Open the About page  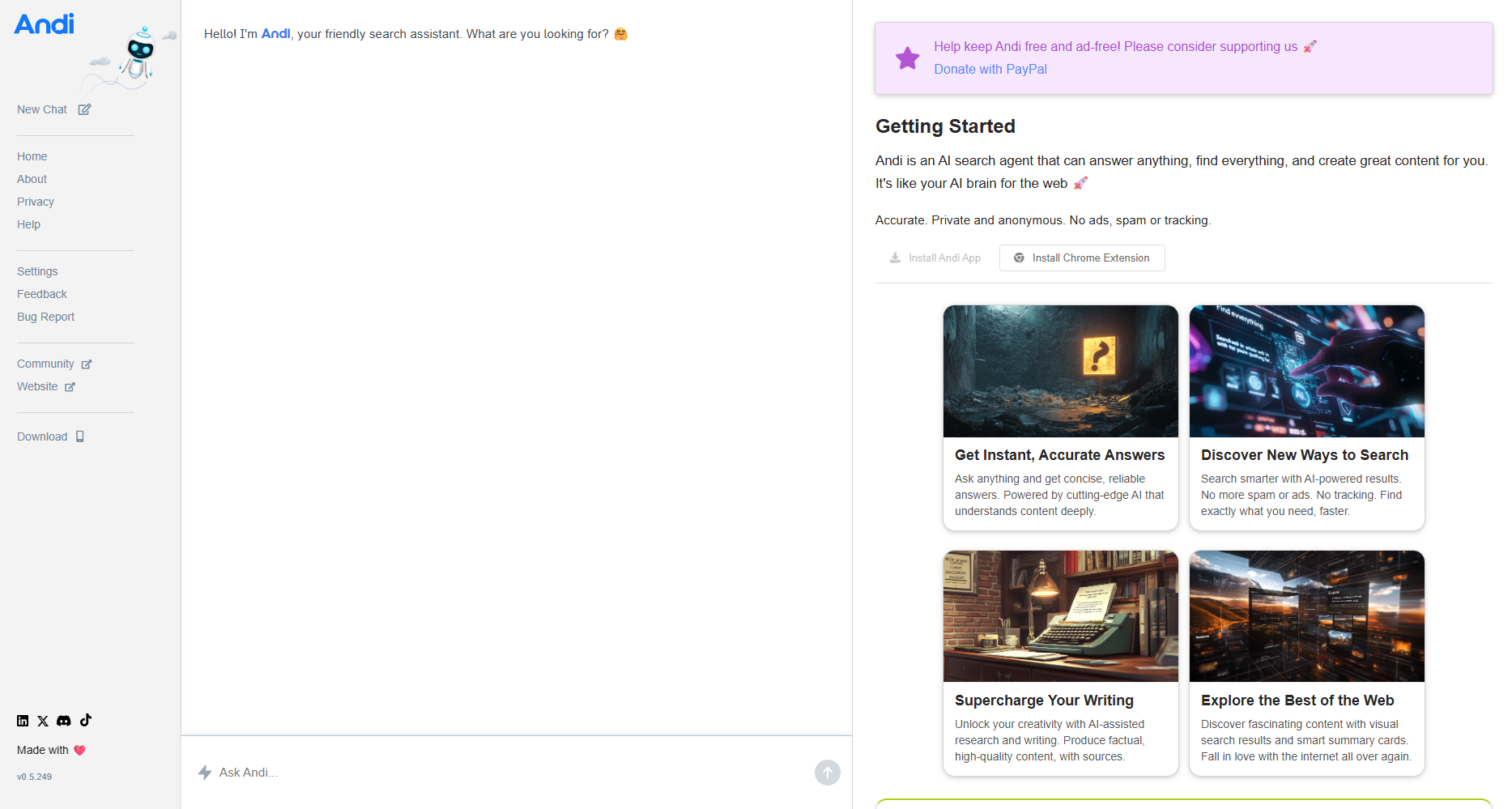[32, 179]
